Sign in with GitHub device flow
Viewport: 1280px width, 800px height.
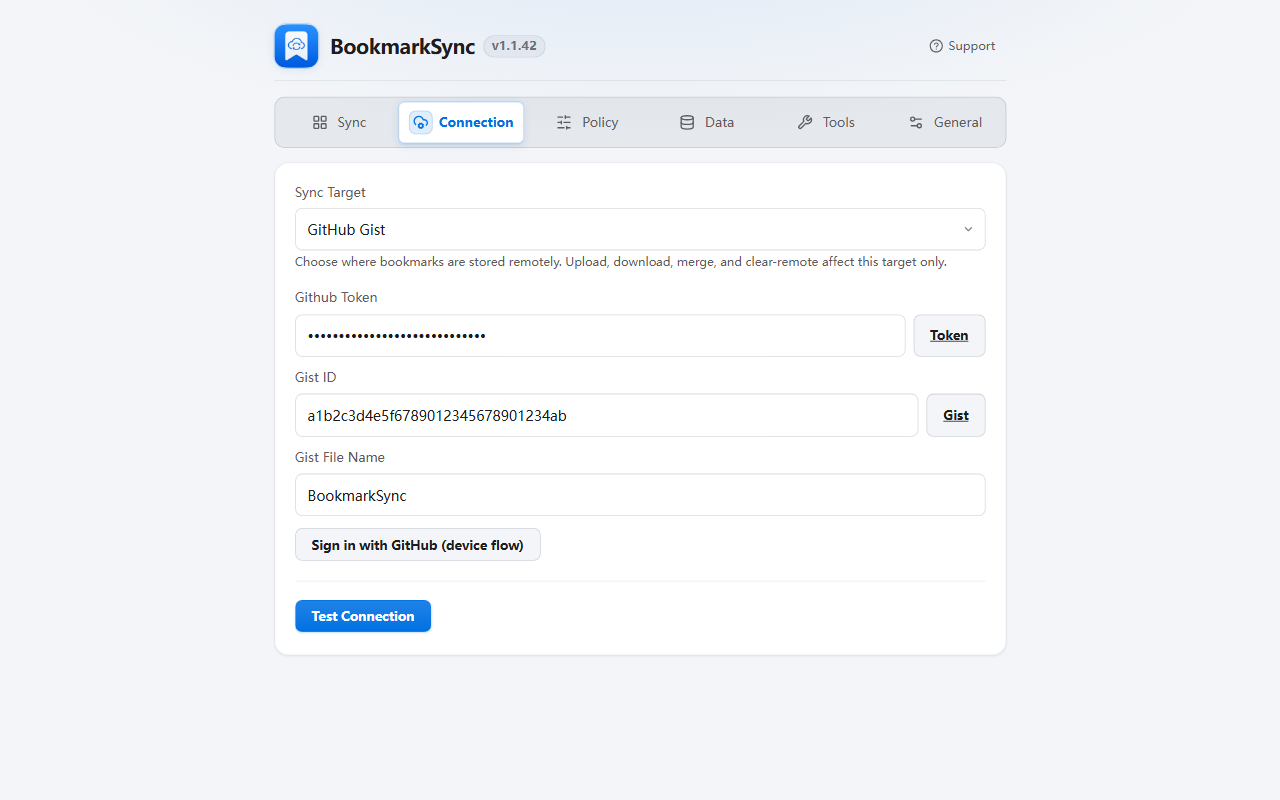point(418,545)
